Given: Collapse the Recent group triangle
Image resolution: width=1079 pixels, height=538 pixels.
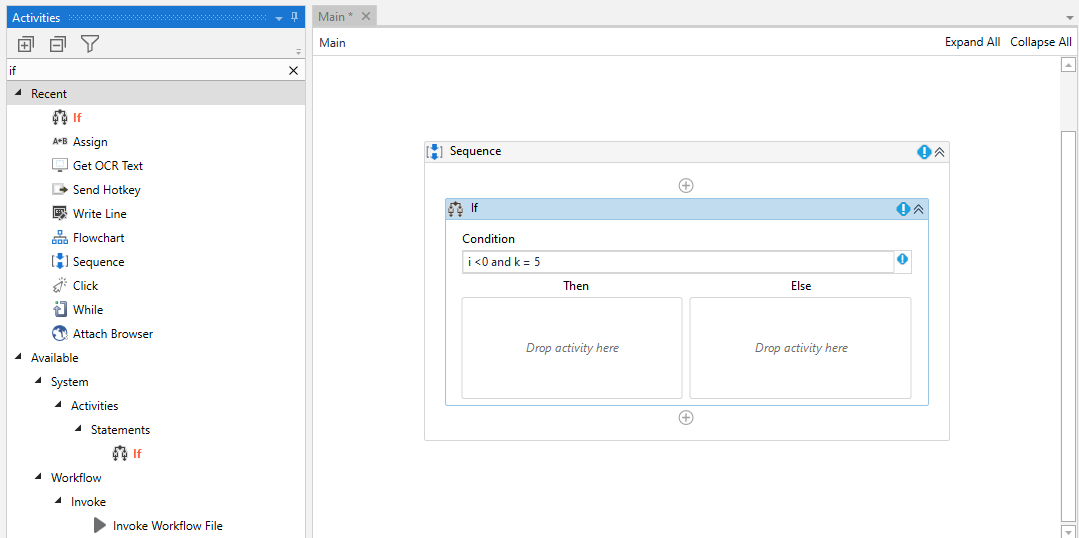Looking at the screenshot, I should pyautogui.click(x=18, y=93).
